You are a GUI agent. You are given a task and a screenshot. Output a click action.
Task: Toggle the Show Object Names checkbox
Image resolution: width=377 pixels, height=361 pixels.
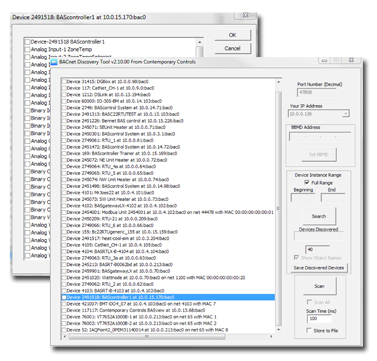[296, 258]
